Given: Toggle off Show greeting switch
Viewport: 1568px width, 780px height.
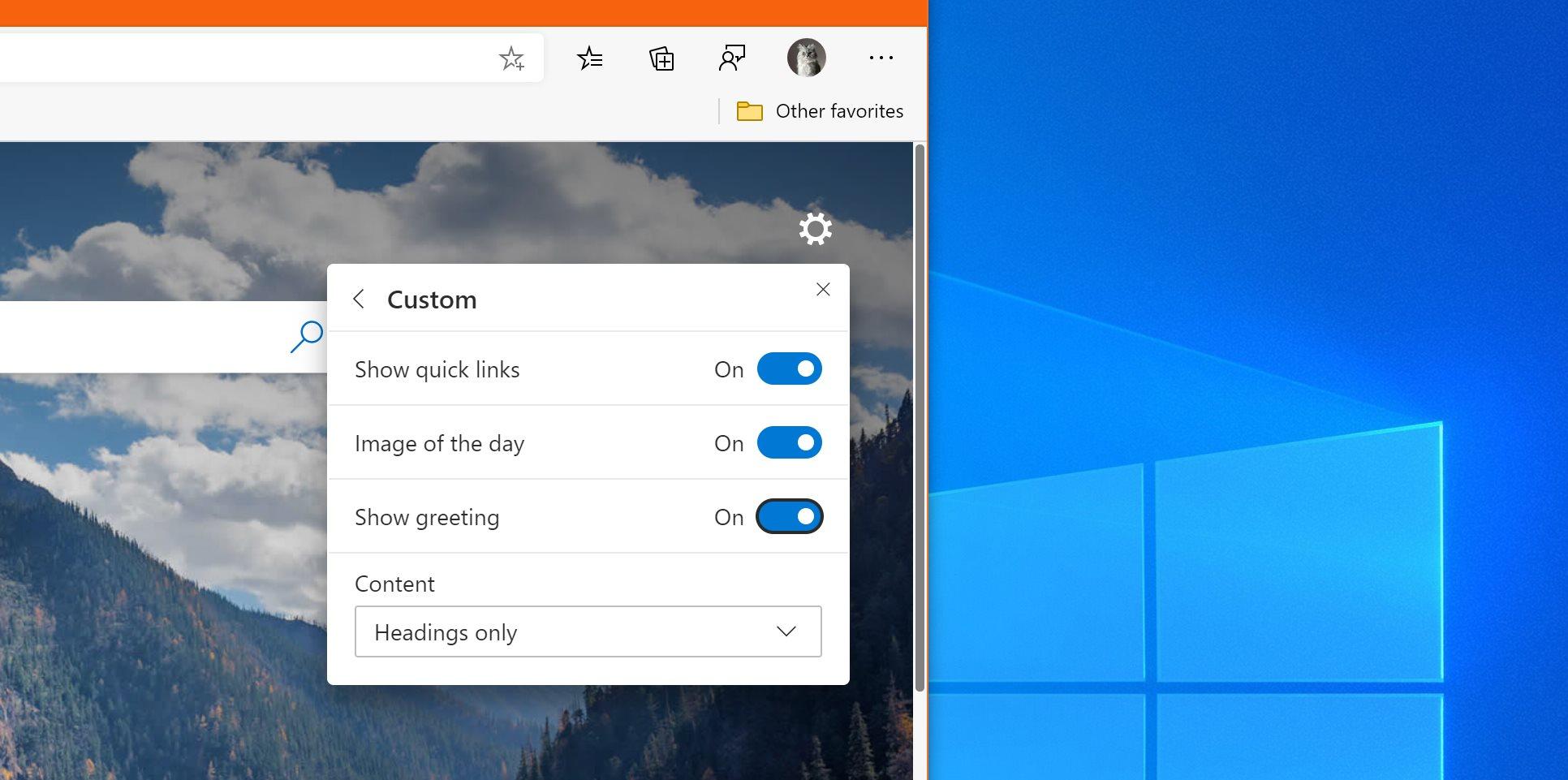Looking at the screenshot, I should [x=789, y=517].
